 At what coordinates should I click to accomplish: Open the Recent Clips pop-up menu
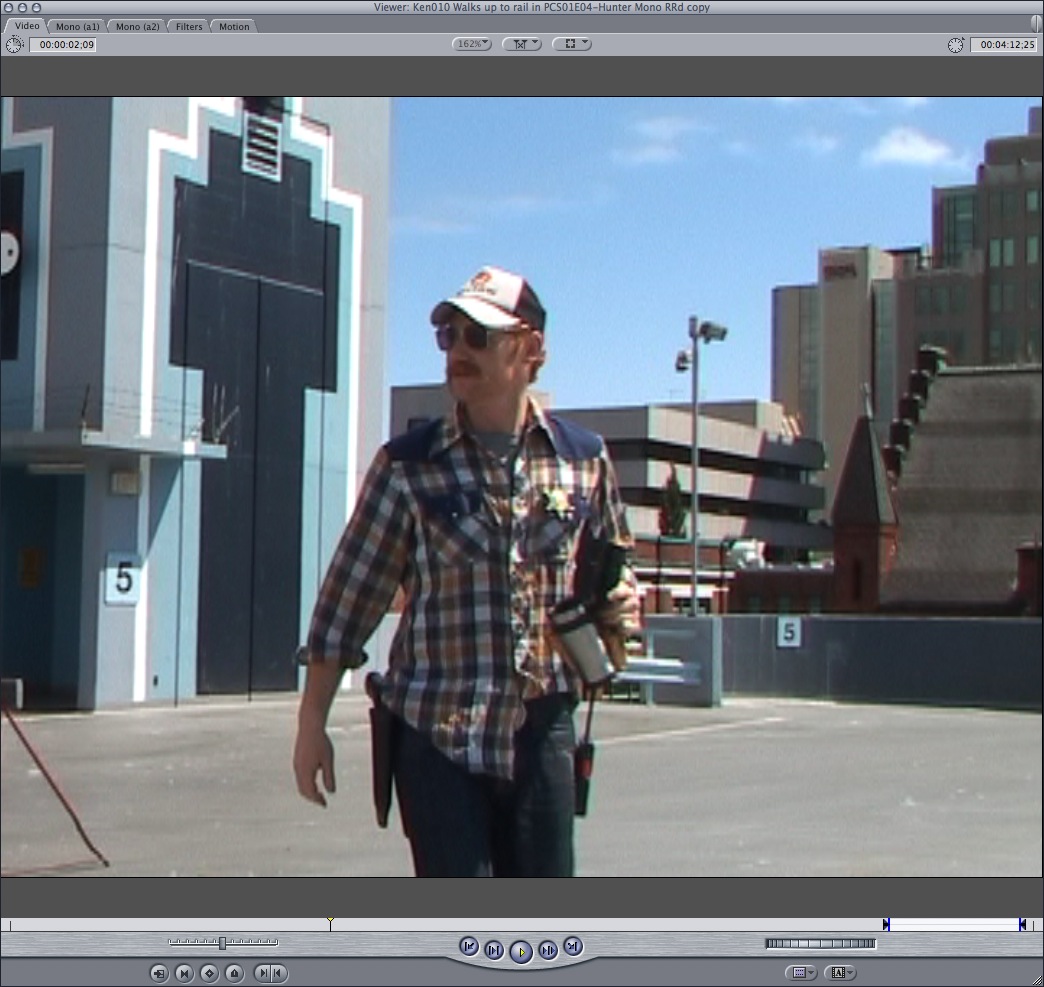(x=800, y=972)
